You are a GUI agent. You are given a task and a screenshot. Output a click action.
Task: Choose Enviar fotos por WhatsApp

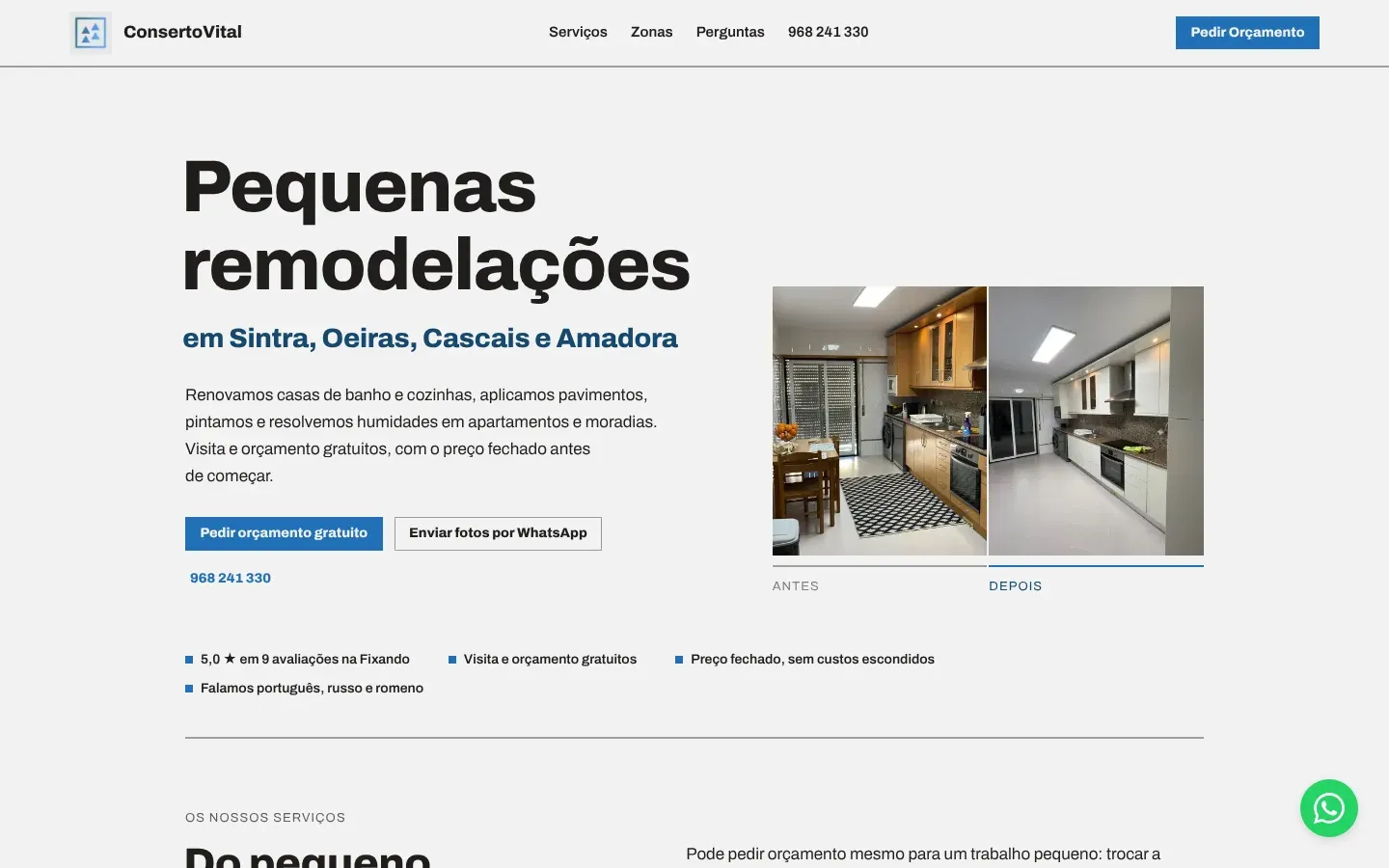(x=498, y=533)
